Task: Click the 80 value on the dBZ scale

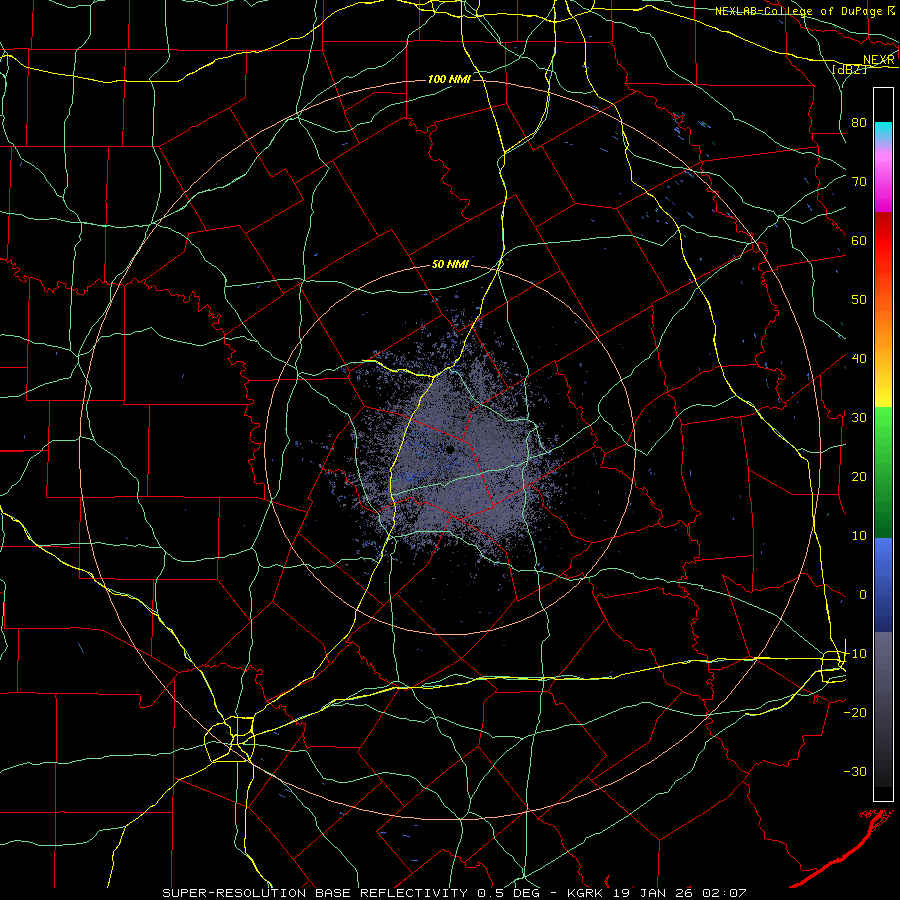Action: tap(859, 123)
